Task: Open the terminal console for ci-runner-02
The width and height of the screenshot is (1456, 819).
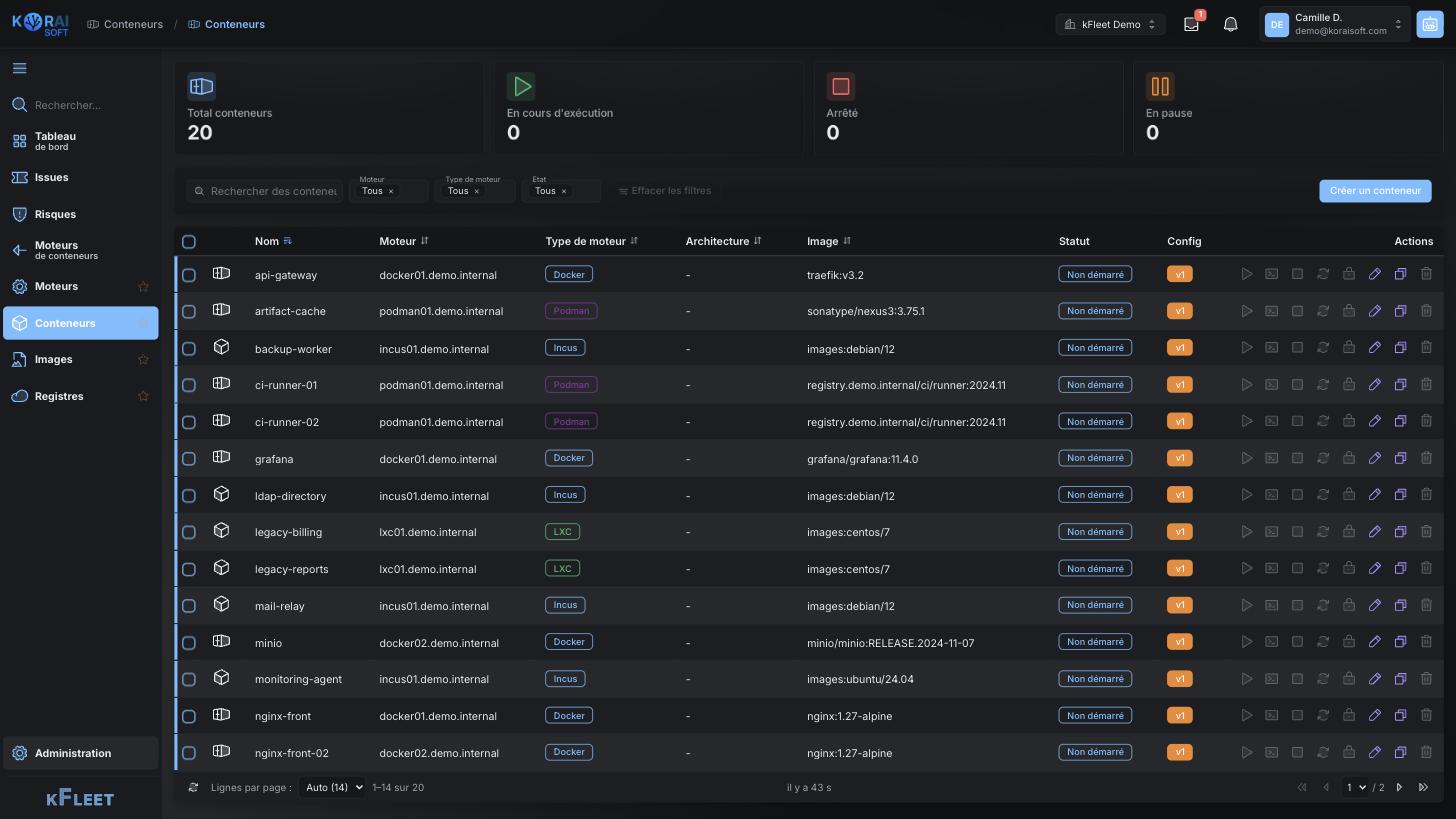Action: point(1271,421)
